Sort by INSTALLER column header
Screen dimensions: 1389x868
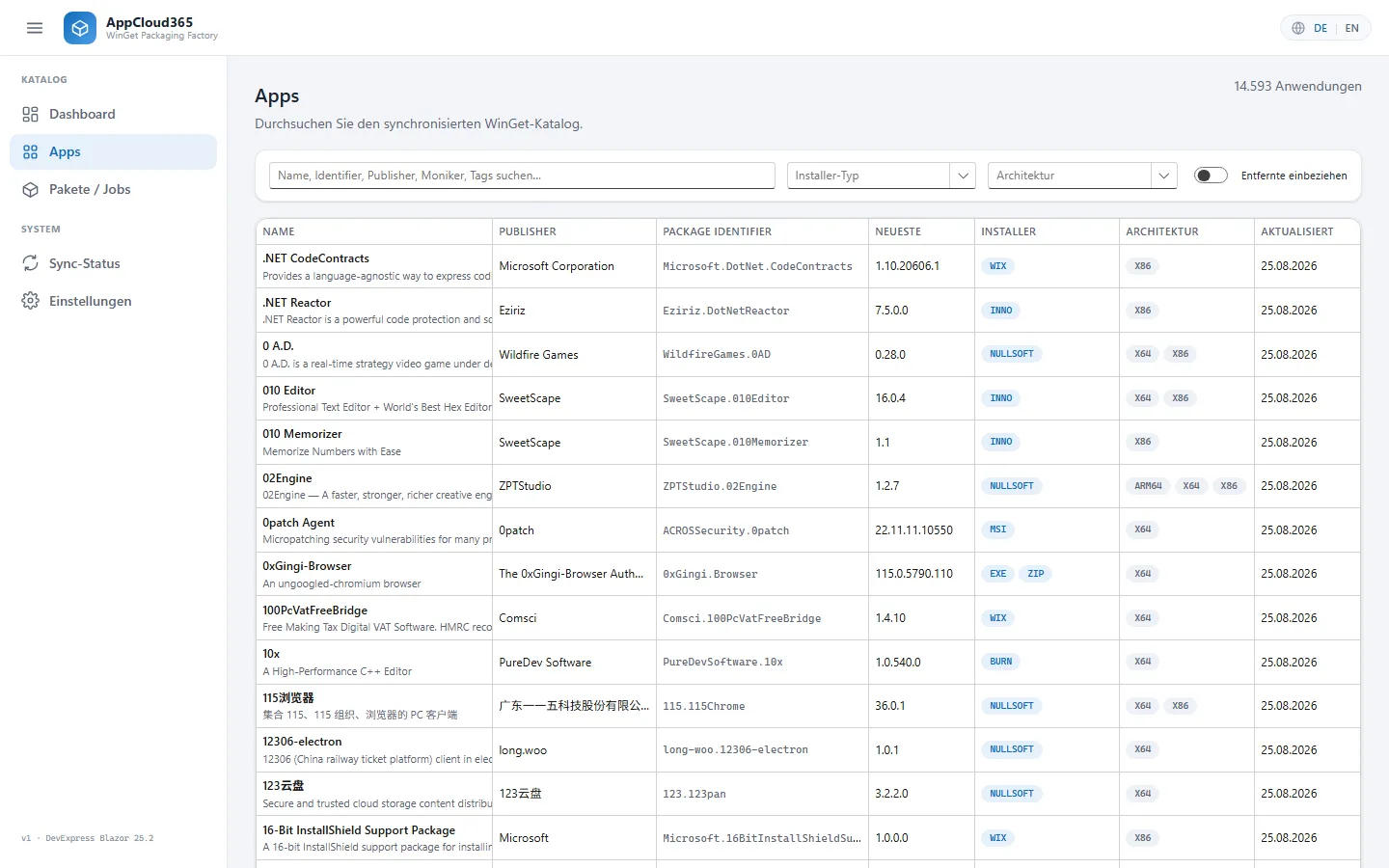[1047, 231]
